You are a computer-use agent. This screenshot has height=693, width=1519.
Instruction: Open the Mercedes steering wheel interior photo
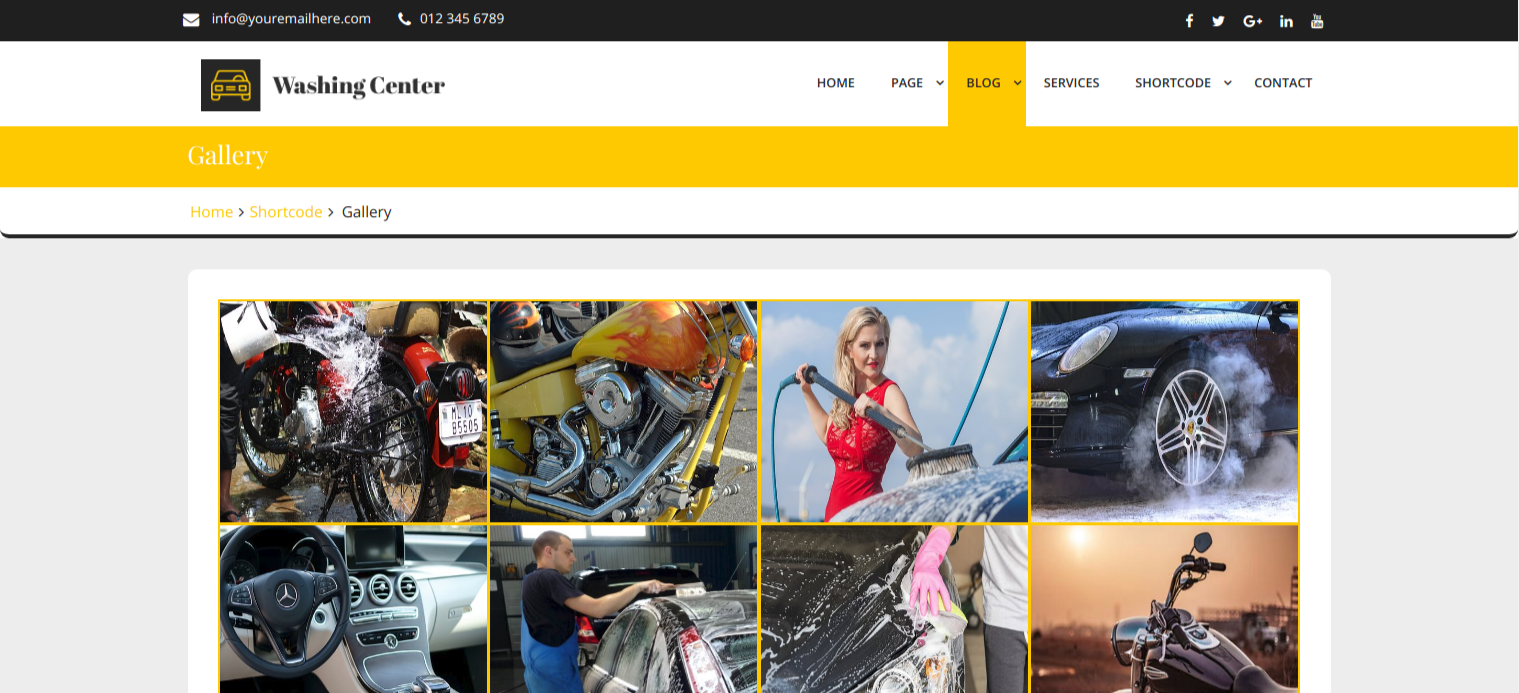click(x=353, y=609)
